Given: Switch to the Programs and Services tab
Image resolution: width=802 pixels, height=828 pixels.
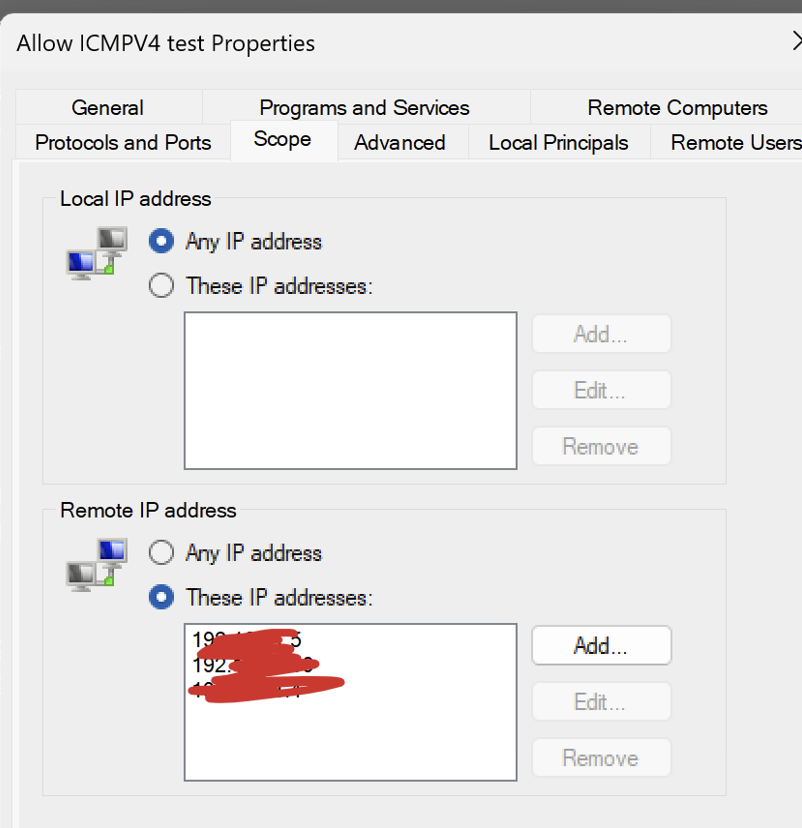Looking at the screenshot, I should point(364,107).
